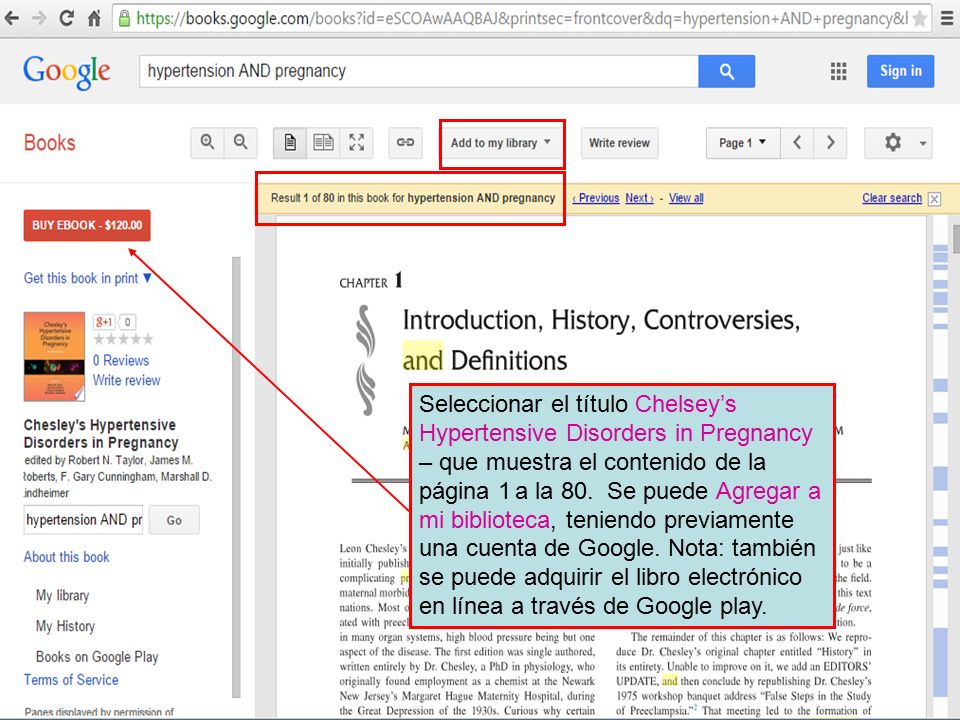960x720 pixels.
Task: Click the Go button in sidebar
Action: (x=174, y=520)
